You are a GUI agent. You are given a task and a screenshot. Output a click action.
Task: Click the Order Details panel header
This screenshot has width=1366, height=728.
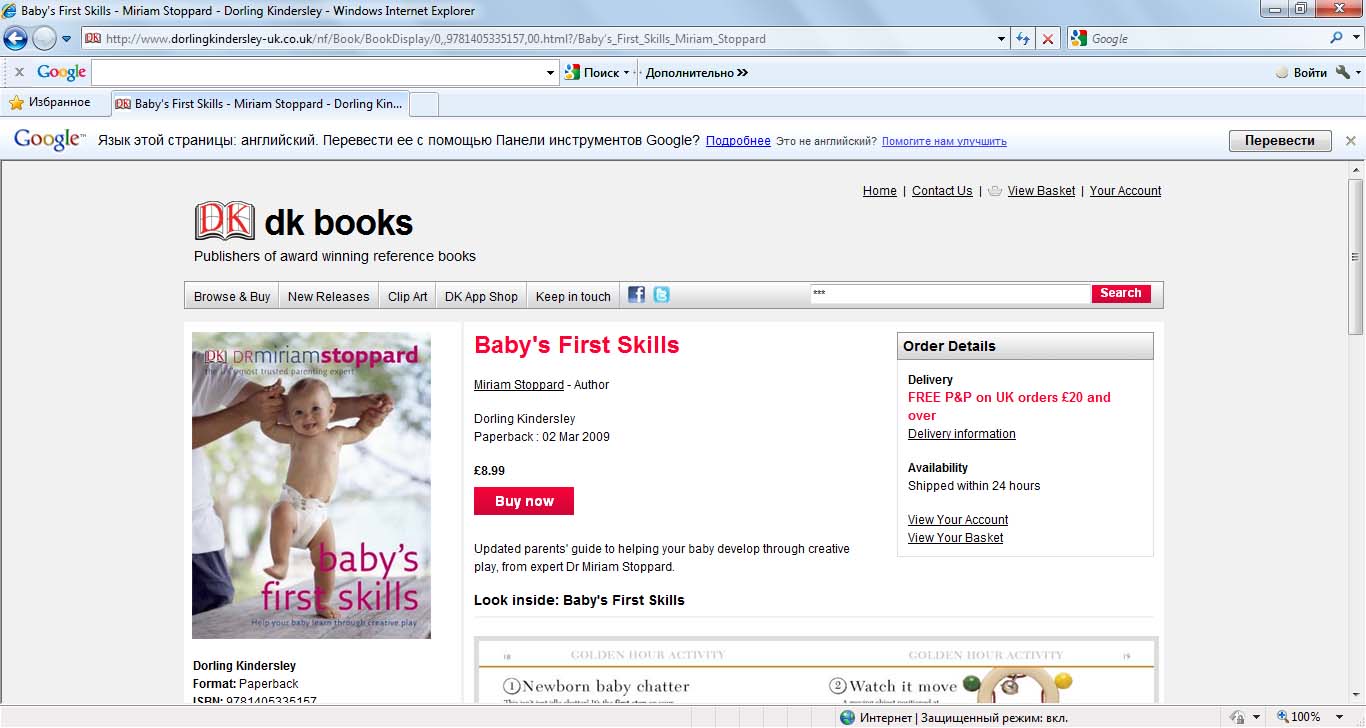coord(1025,346)
